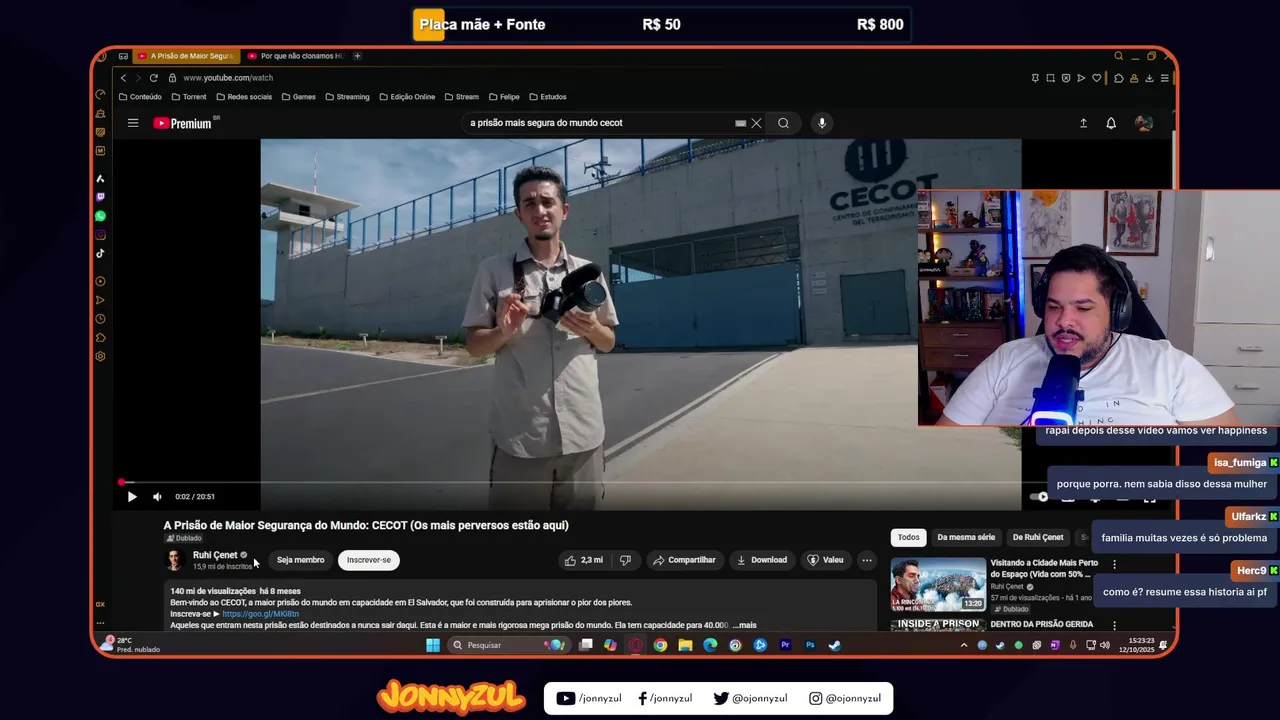Open the Edição Online bookmarks folder
The width and height of the screenshot is (1280, 720).
tap(407, 97)
